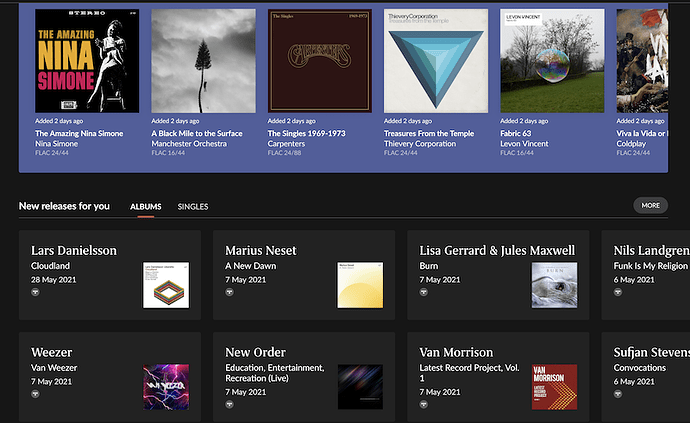
Task: Click the Cloudland album cover thumbnail
Action: 166,285
